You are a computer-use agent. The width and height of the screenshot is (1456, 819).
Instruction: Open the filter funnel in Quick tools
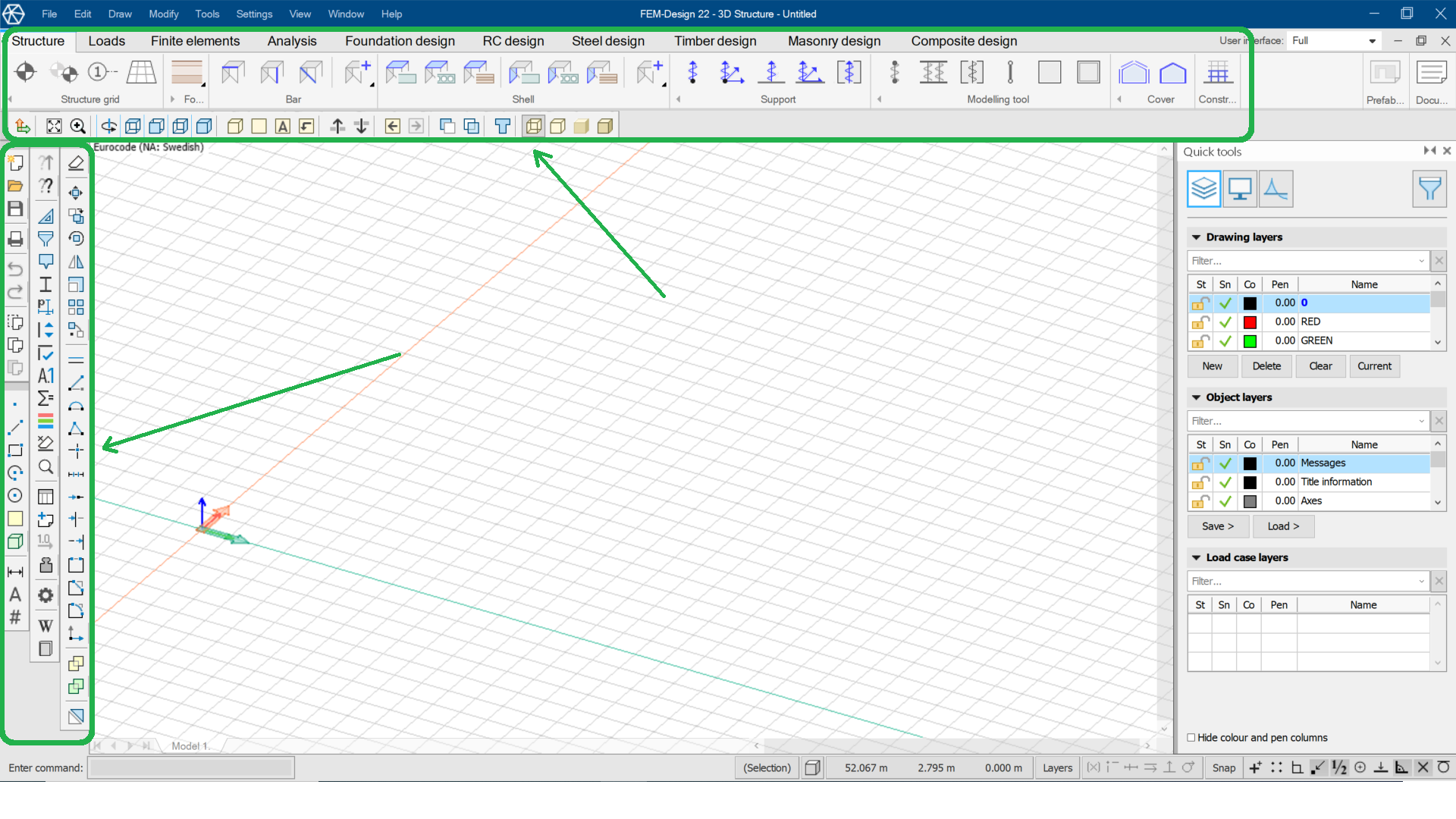point(1429,189)
